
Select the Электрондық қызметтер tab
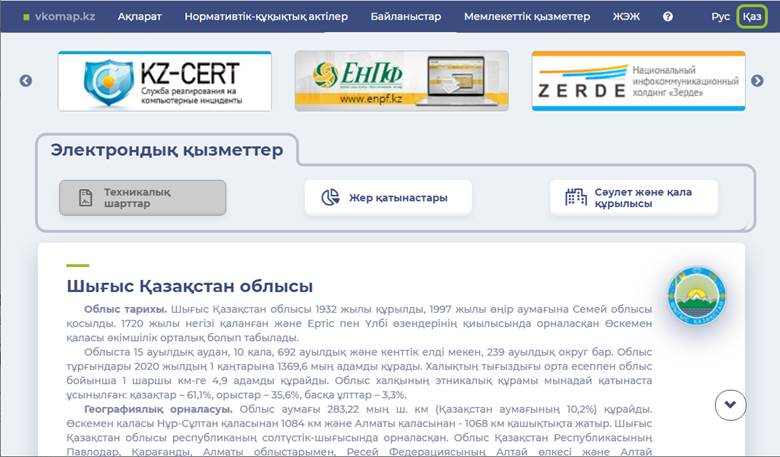(167, 150)
